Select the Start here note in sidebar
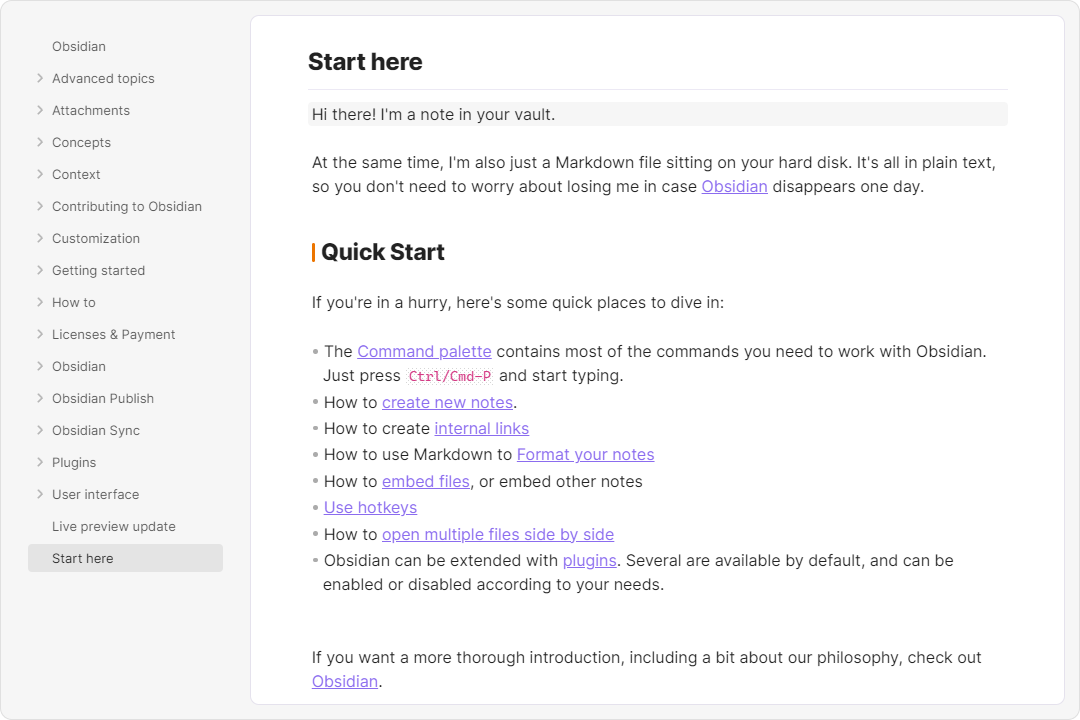 [x=125, y=558]
